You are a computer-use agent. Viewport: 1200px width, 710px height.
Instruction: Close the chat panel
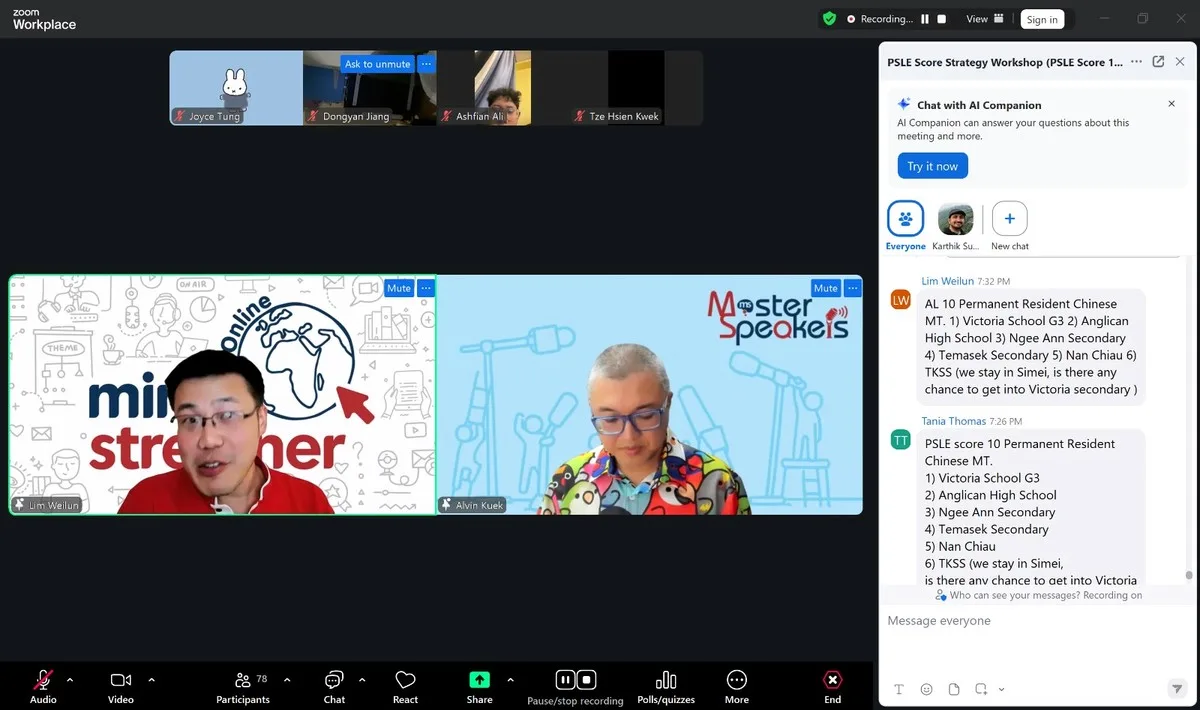[1180, 62]
